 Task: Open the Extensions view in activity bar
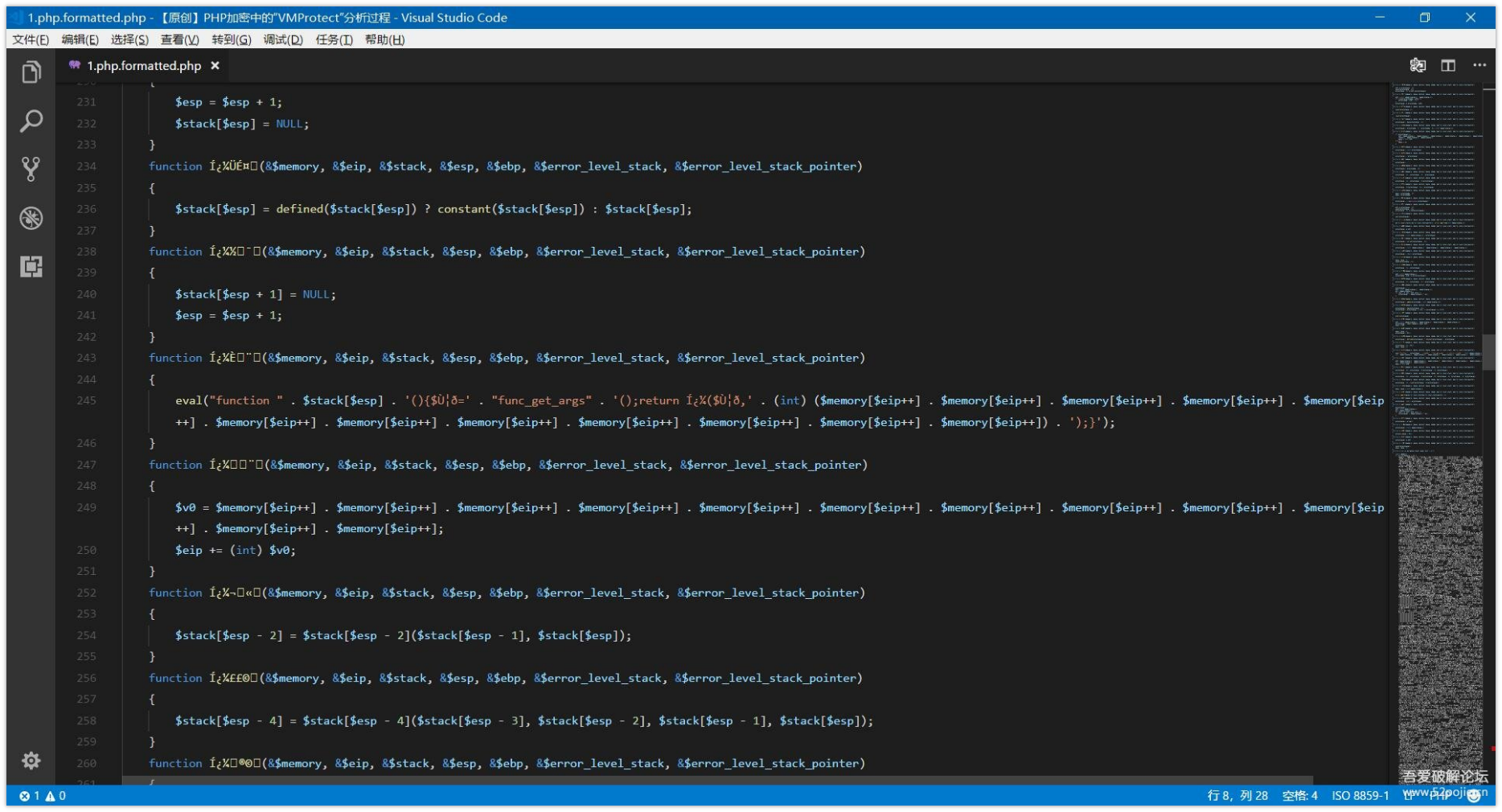31,267
